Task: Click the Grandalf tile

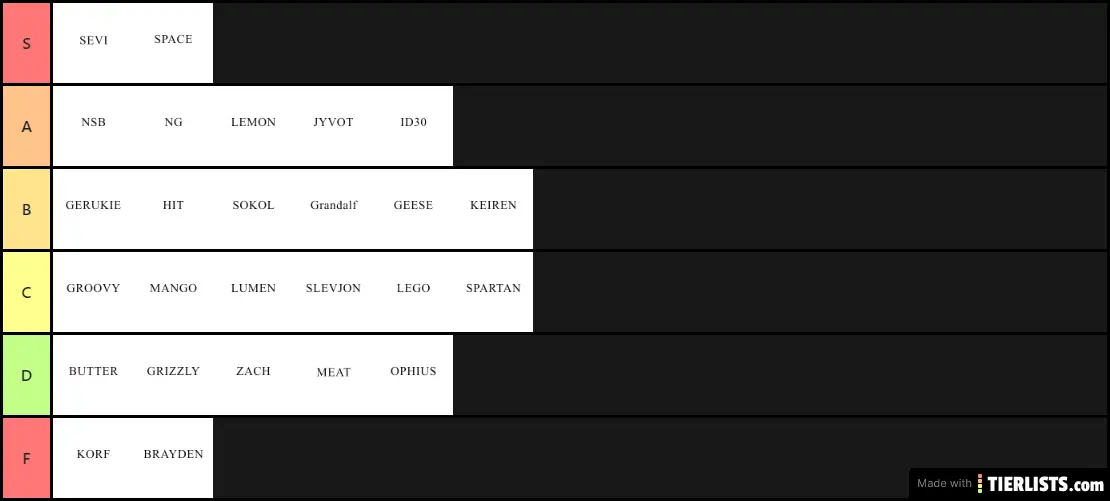Action: (x=333, y=209)
